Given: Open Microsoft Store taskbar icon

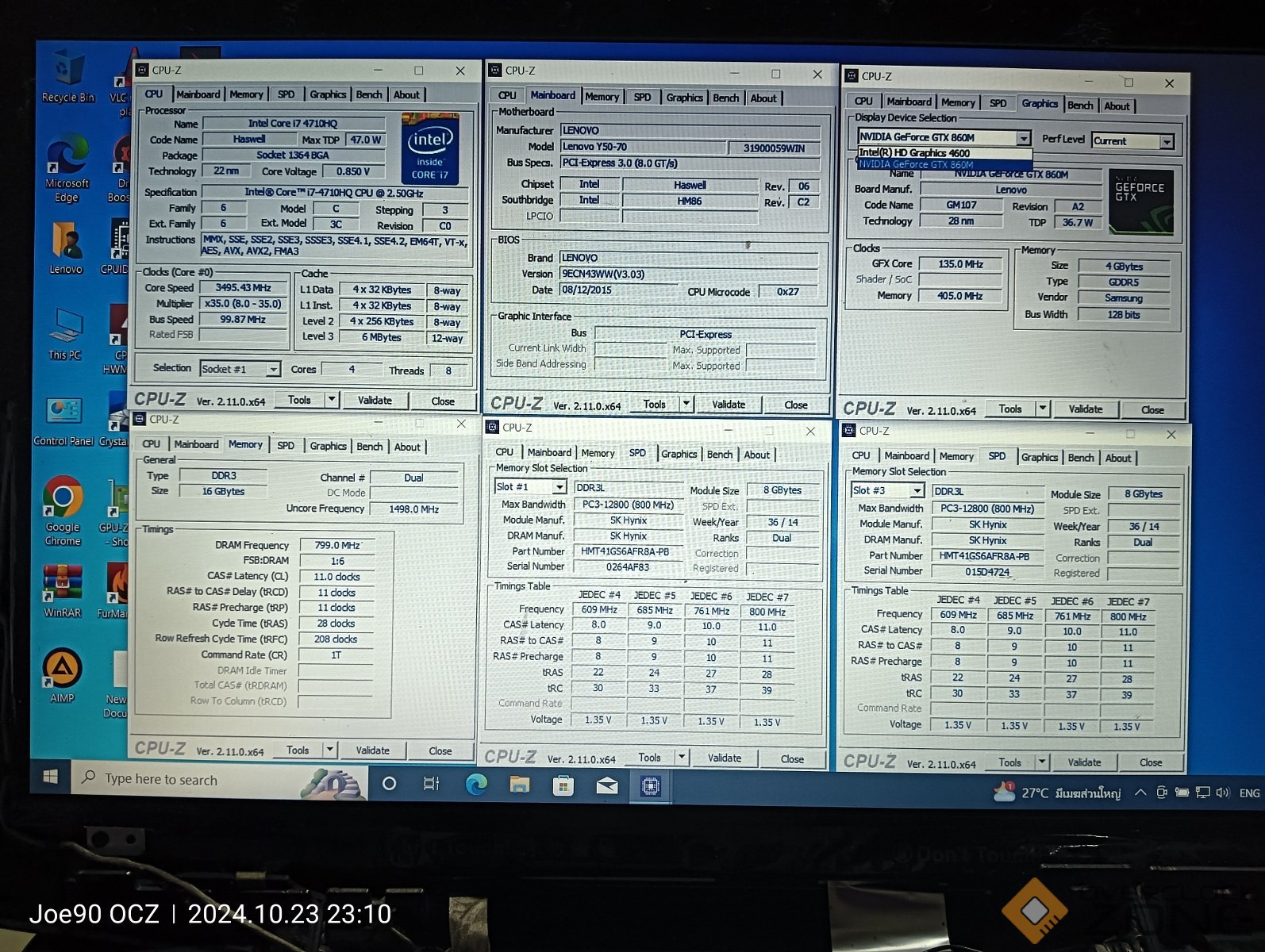Looking at the screenshot, I should point(563,785).
